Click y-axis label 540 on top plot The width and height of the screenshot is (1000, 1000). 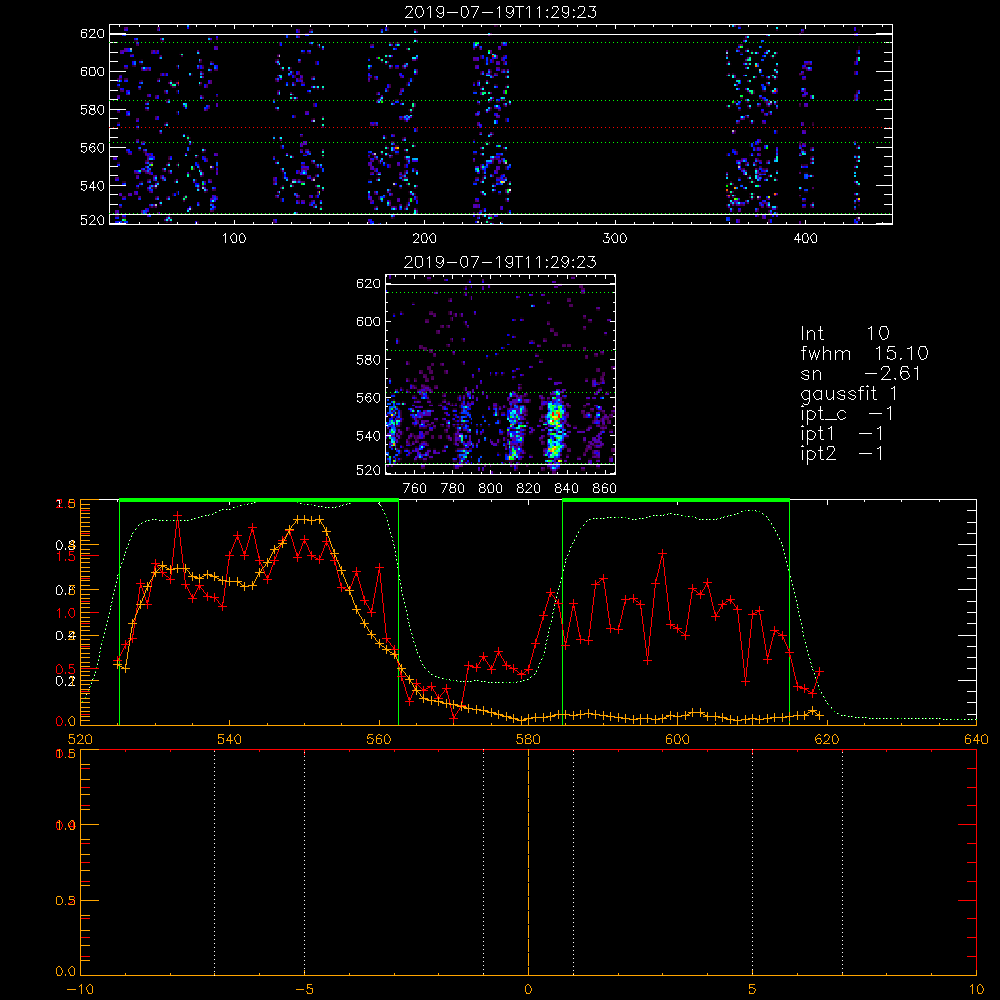tap(92, 186)
